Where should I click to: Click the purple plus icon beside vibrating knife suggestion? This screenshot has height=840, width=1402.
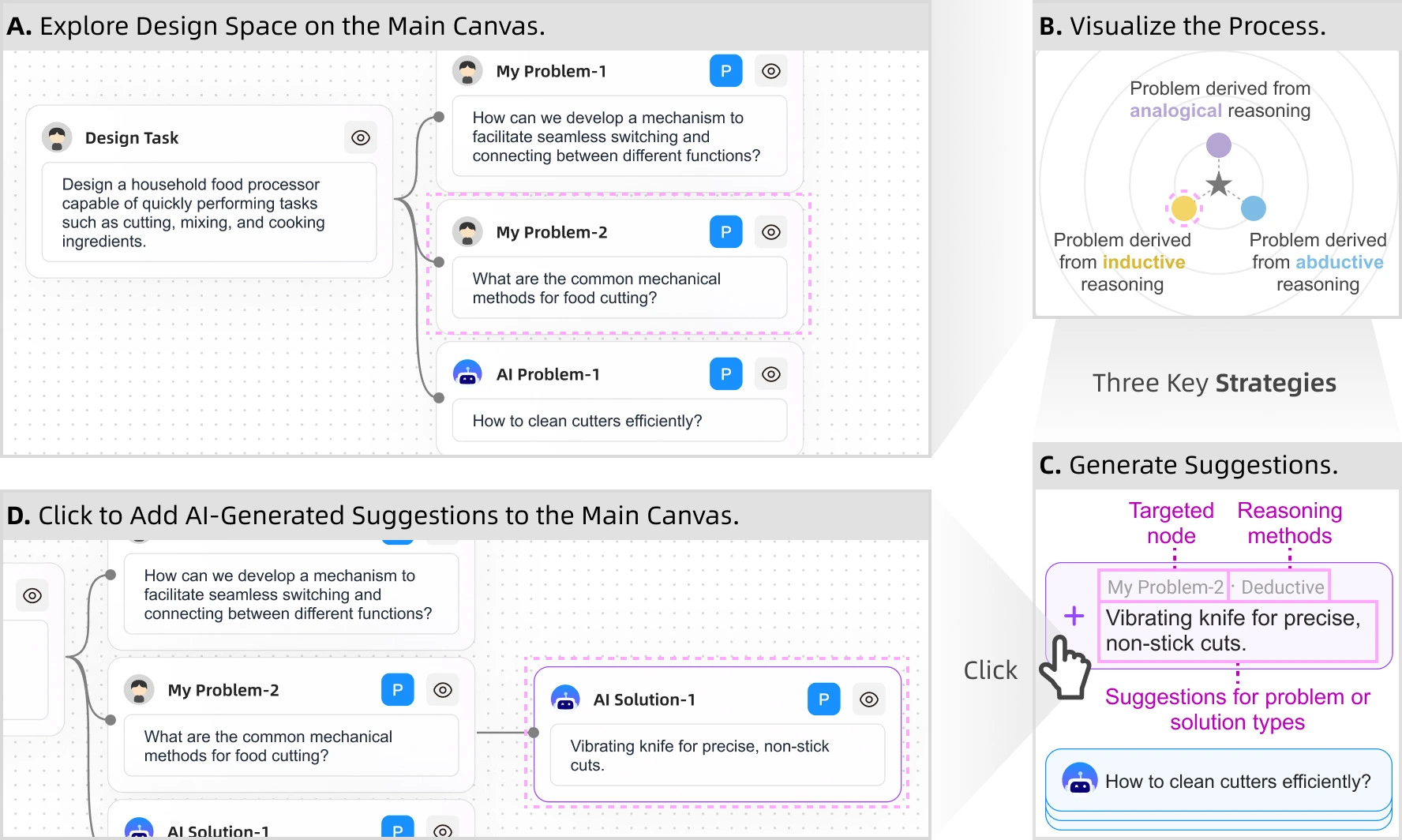click(1074, 616)
